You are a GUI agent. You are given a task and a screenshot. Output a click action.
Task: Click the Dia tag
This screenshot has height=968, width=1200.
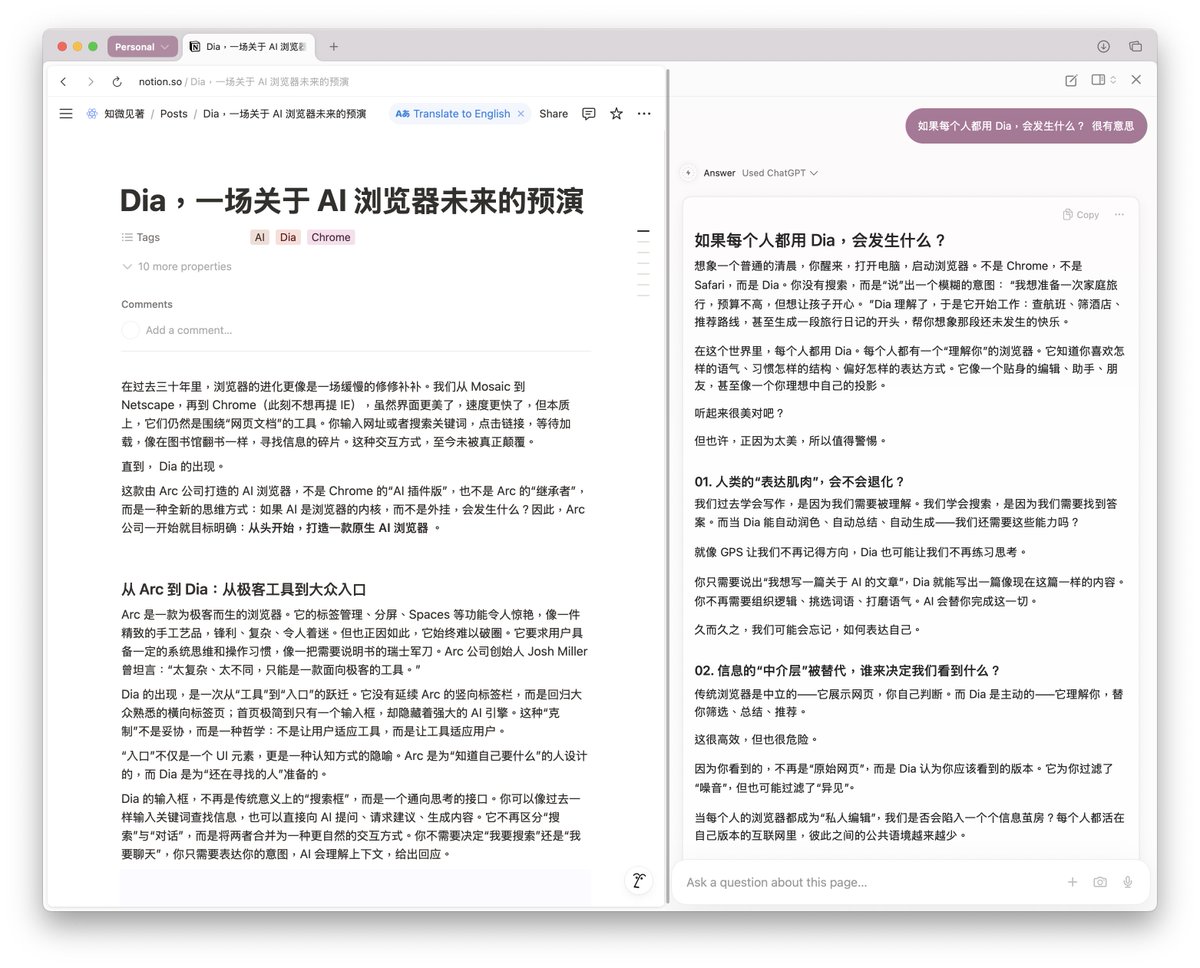coord(288,238)
